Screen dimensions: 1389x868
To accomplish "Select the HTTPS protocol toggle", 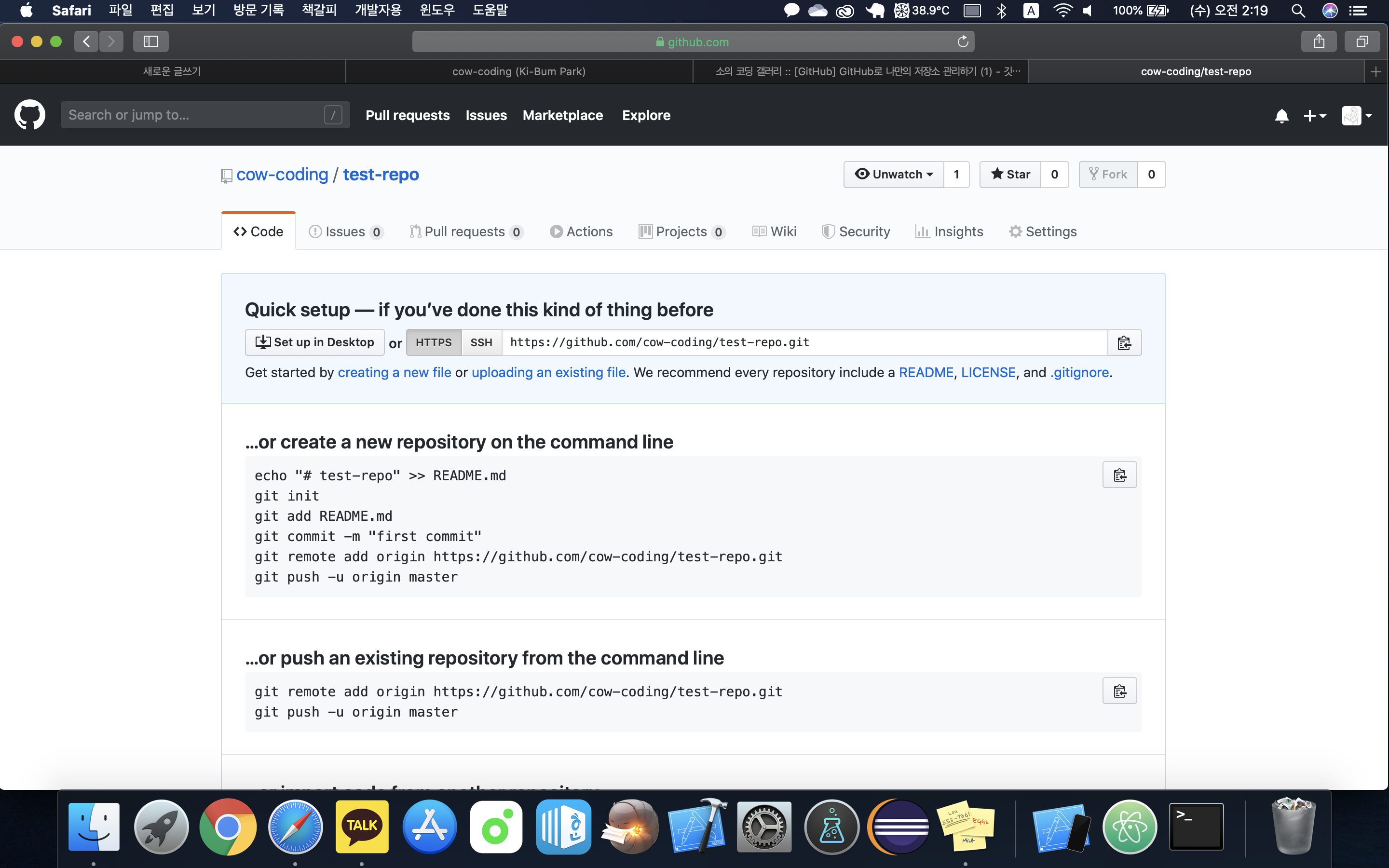I will pos(434,343).
